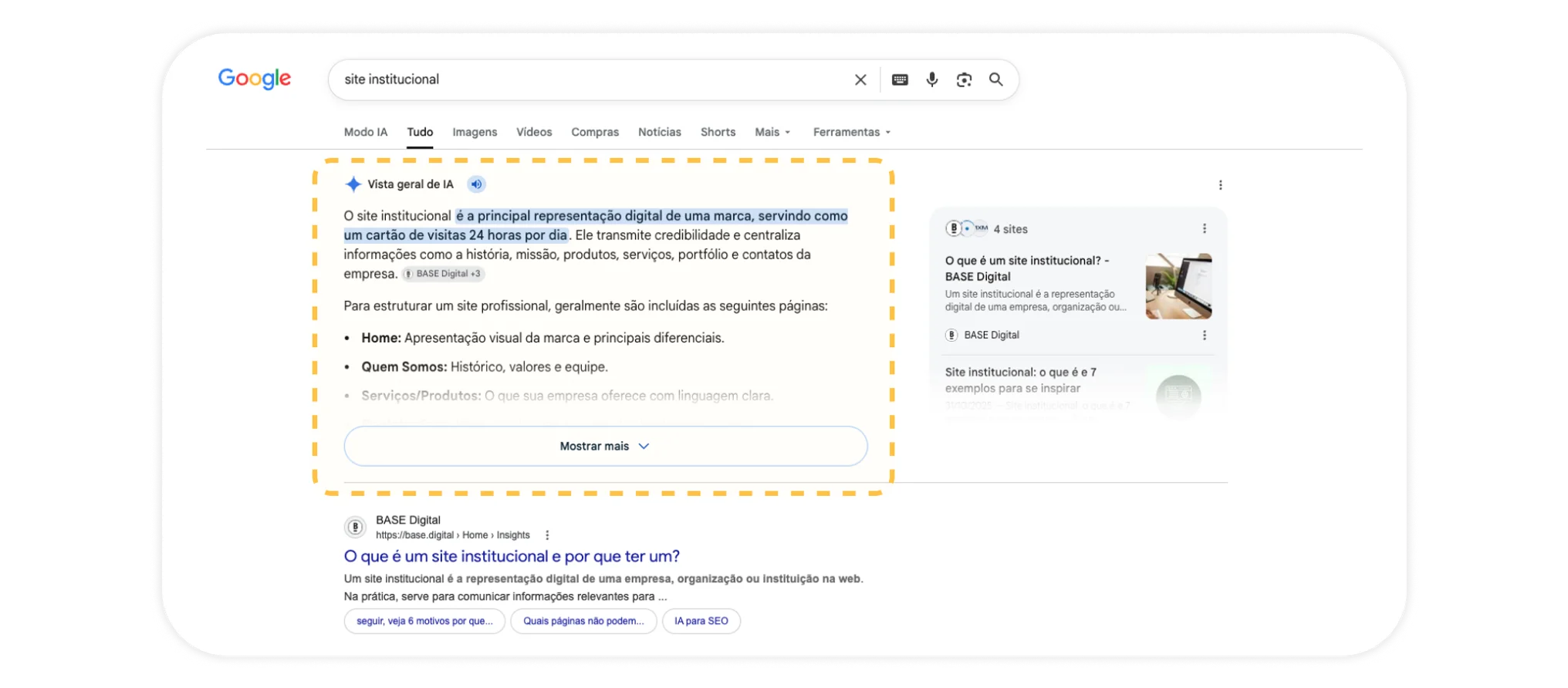Clear the search query with X

860,79
